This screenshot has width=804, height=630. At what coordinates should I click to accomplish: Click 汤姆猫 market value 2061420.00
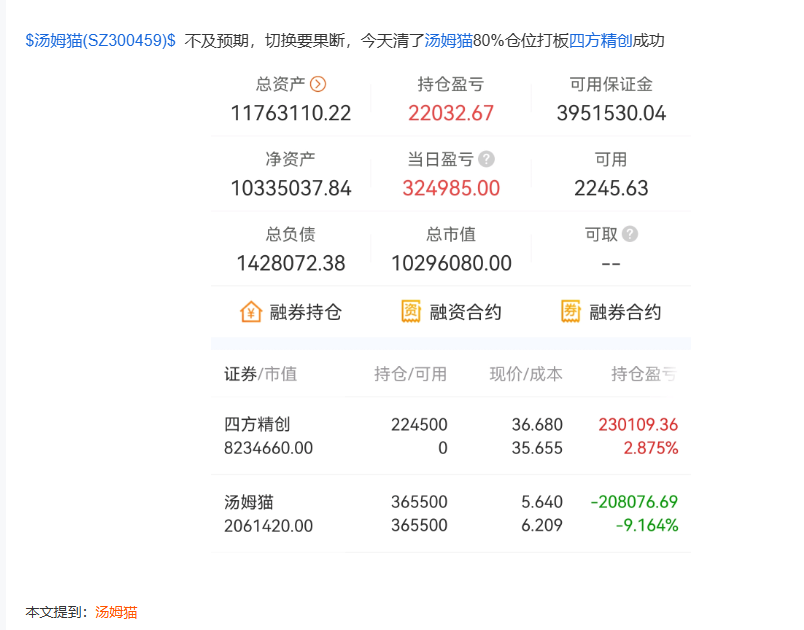coord(268,525)
